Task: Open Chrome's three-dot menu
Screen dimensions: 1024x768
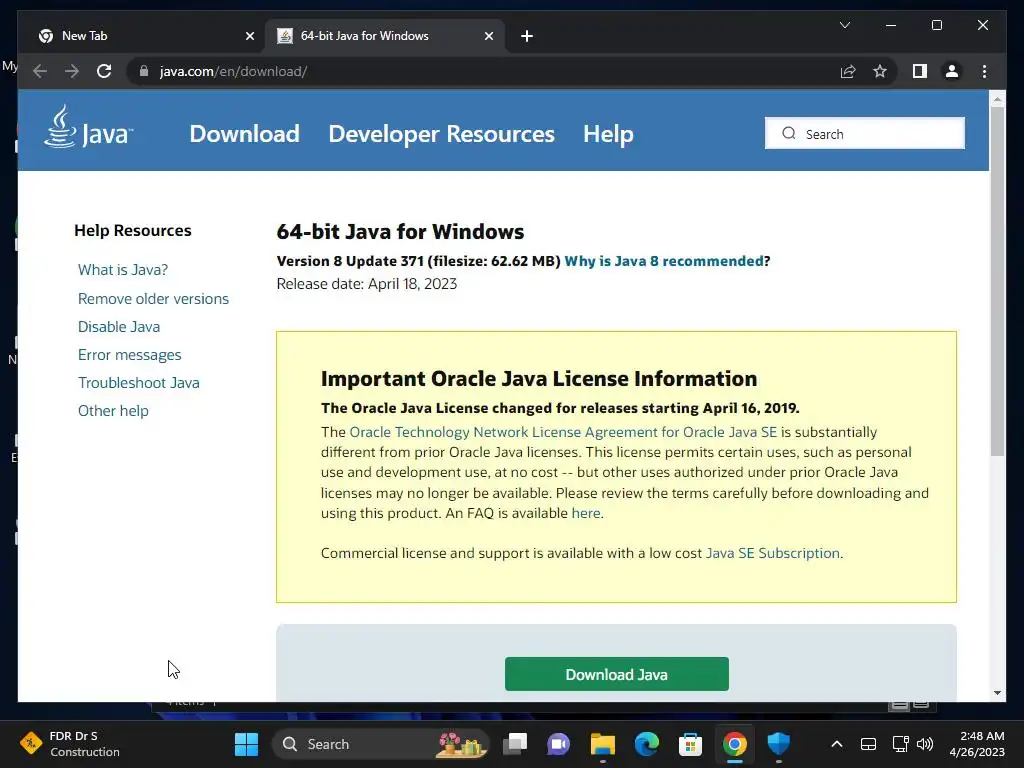Action: pos(984,71)
